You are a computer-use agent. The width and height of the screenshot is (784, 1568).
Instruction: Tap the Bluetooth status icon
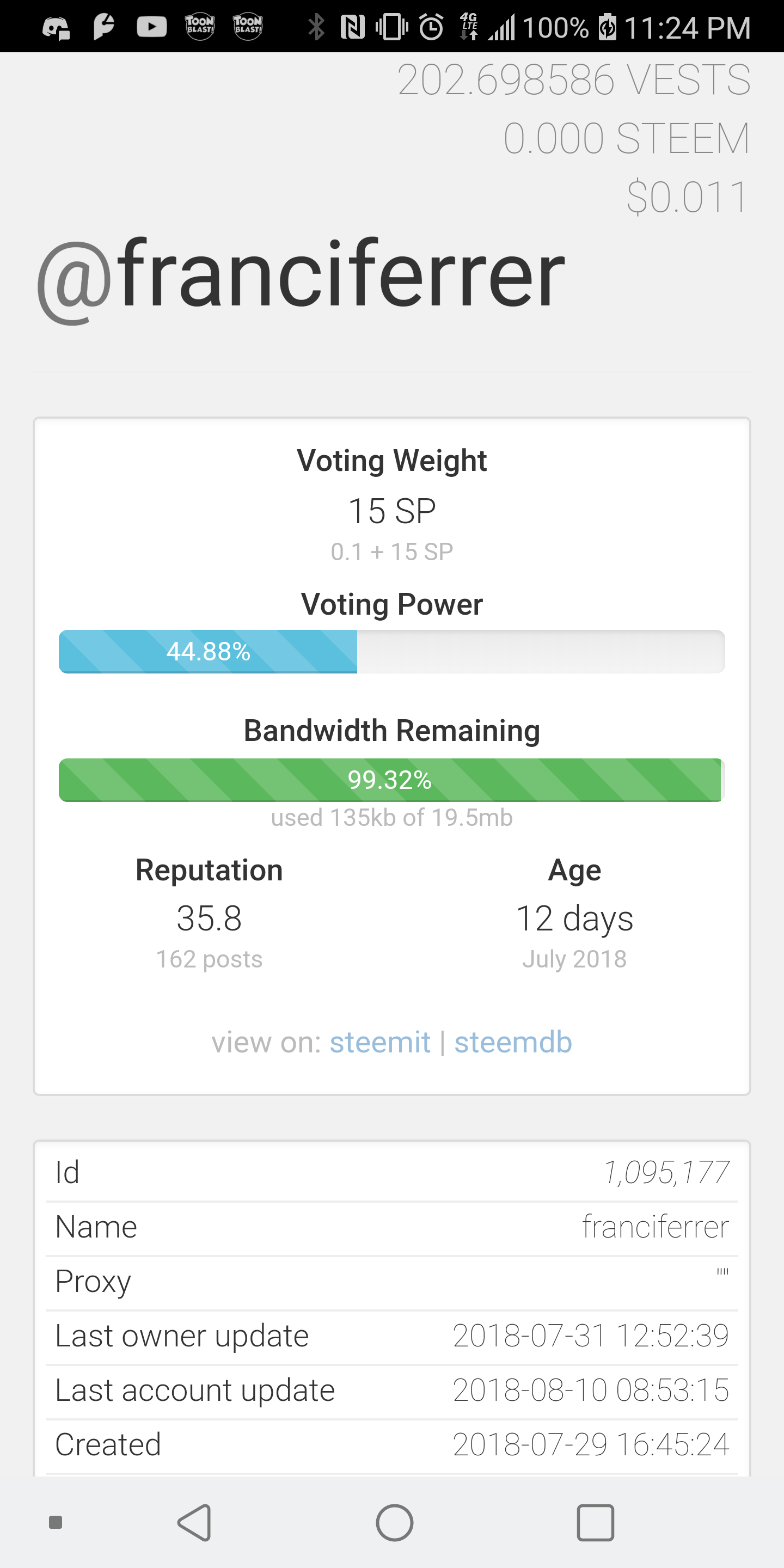[x=316, y=27]
